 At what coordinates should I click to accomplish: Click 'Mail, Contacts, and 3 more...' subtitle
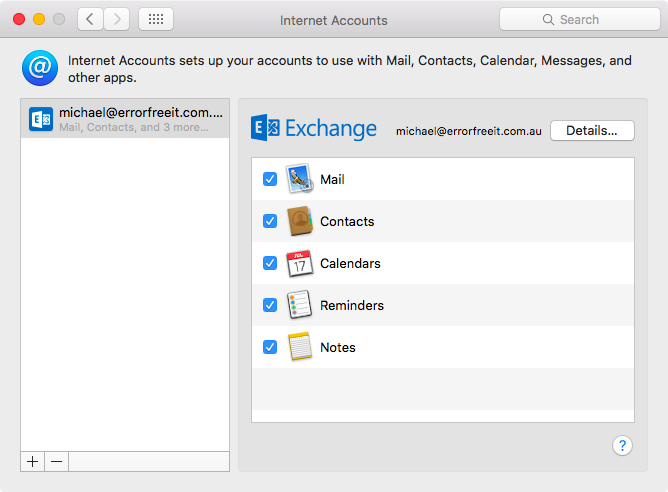pos(134,127)
